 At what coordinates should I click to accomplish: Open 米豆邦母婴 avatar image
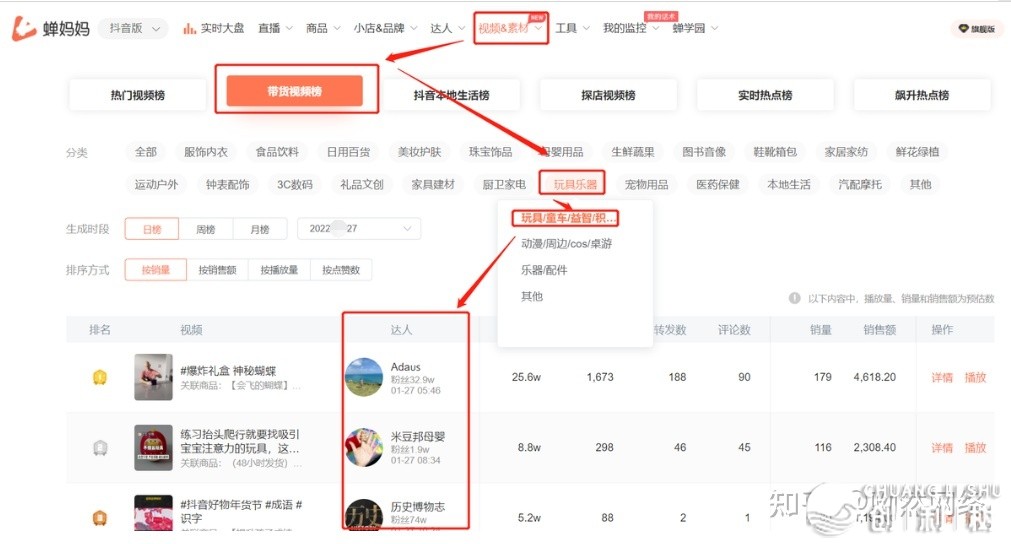tap(364, 447)
